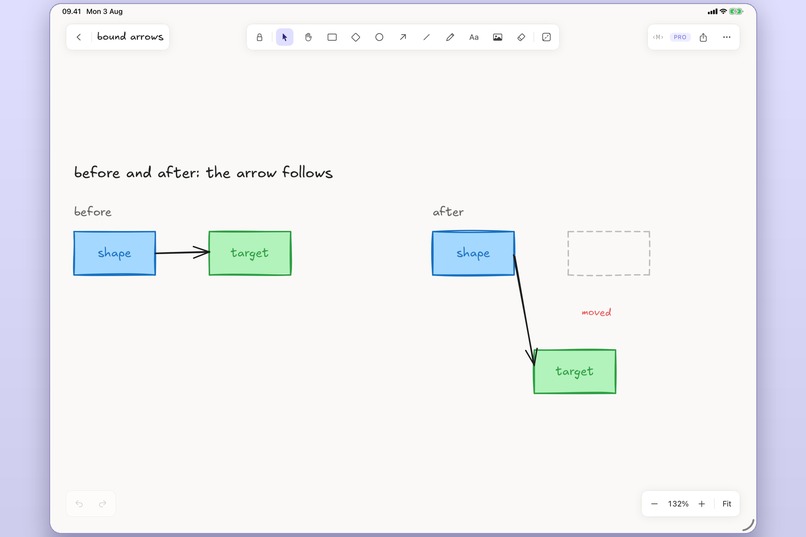The height and width of the screenshot is (537, 806).
Task: Select the diagonal arrow to the moved target
Action: [524, 310]
